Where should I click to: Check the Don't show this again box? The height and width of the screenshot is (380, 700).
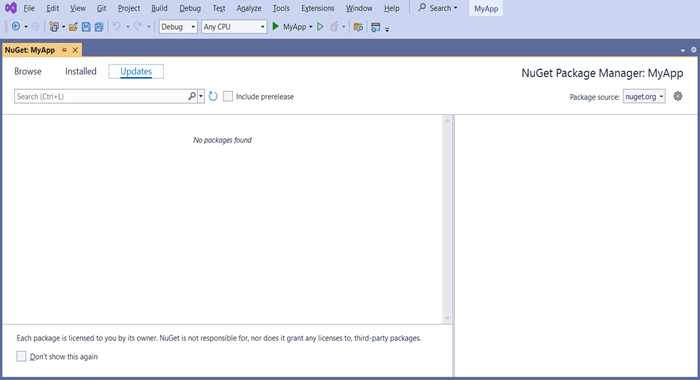click(21, 356)
